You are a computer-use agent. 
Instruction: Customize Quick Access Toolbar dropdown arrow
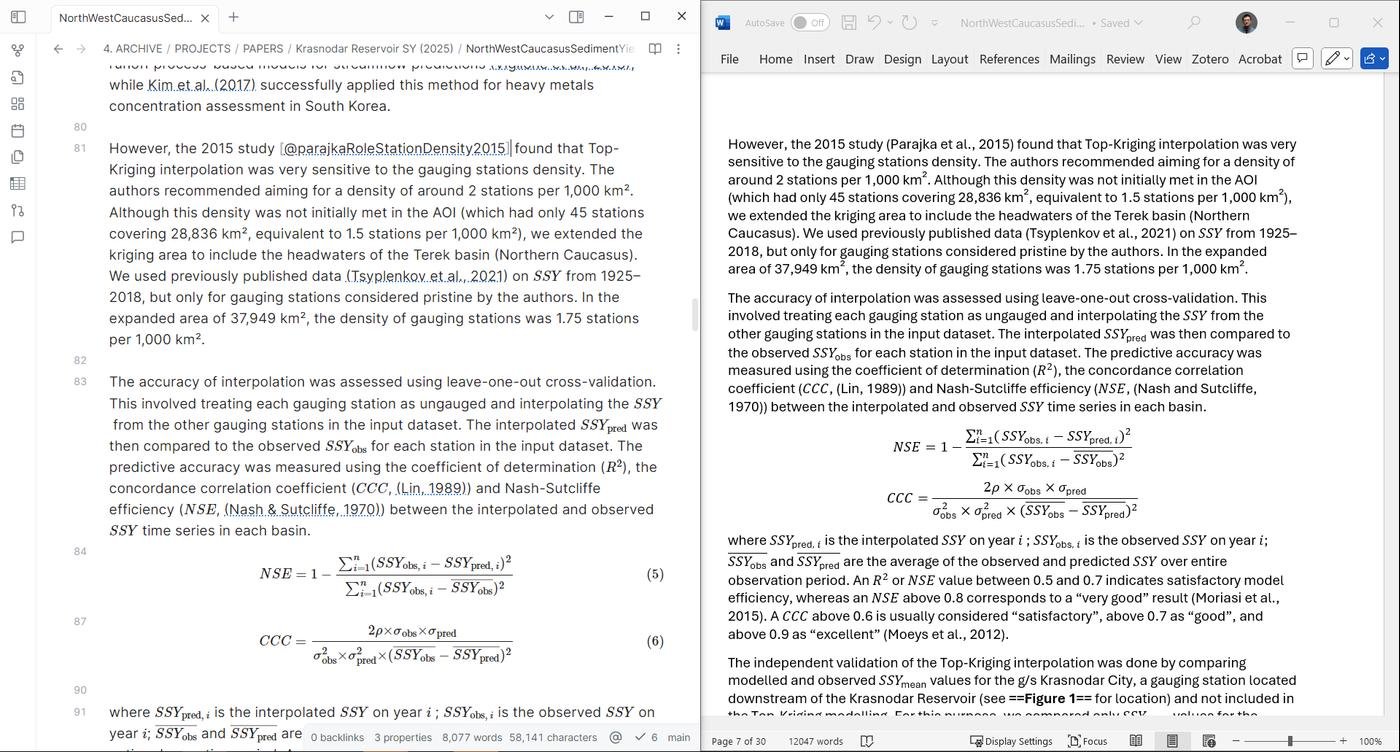pos(935,23)
